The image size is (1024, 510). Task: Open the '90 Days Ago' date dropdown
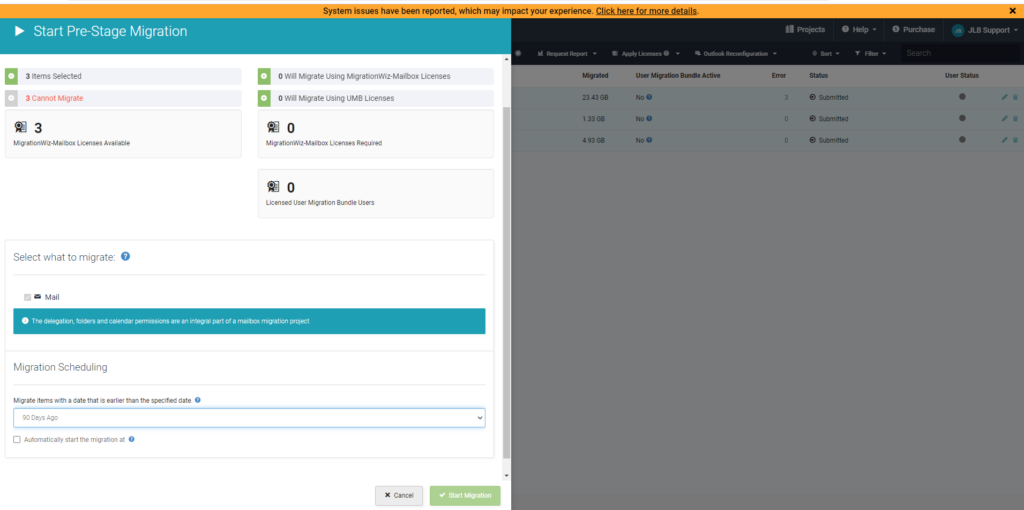coord(249,417)
